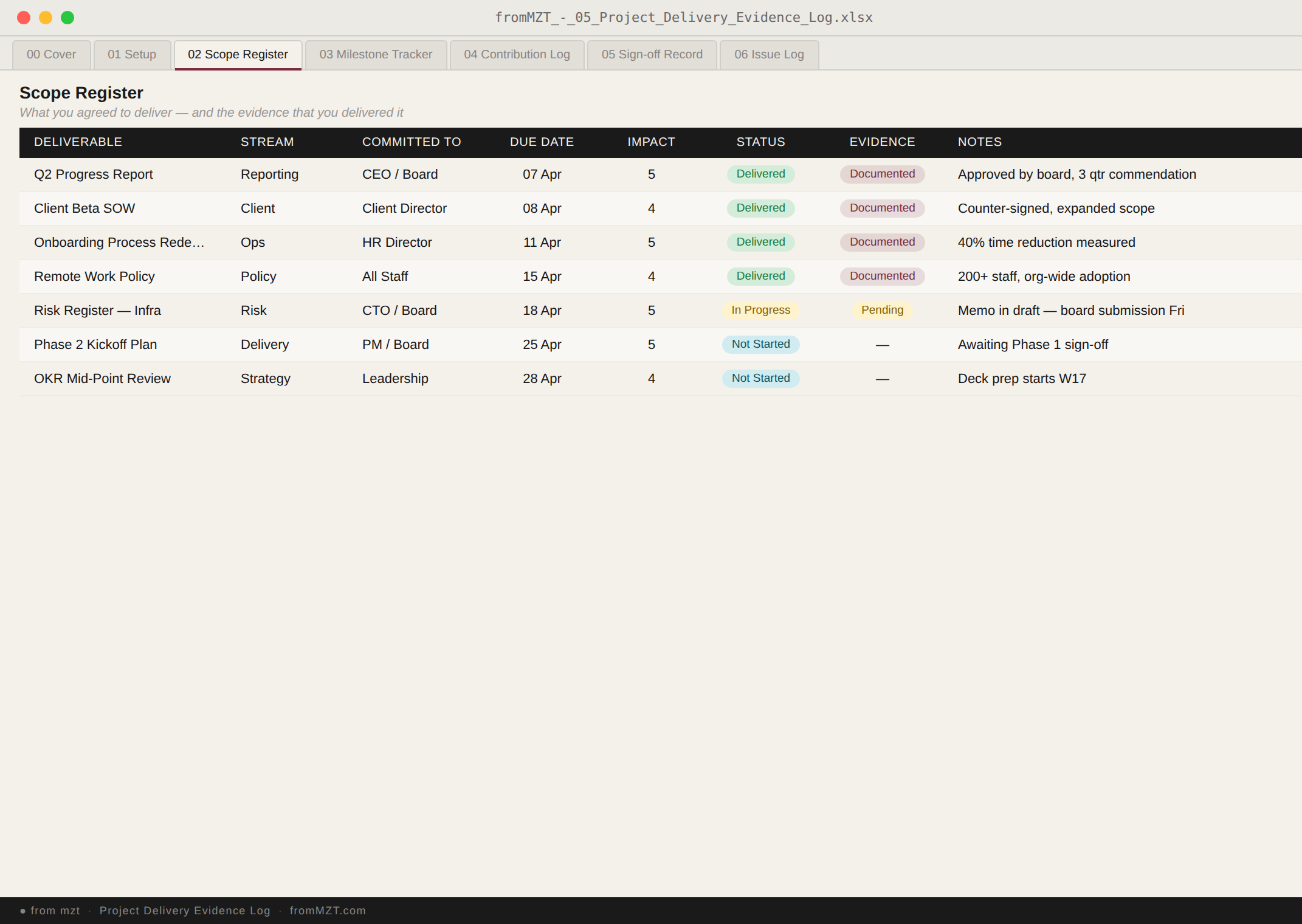Click the CEO / Board cell
The height and width of the screenshot is (924, 1302).
click(400, 174)
